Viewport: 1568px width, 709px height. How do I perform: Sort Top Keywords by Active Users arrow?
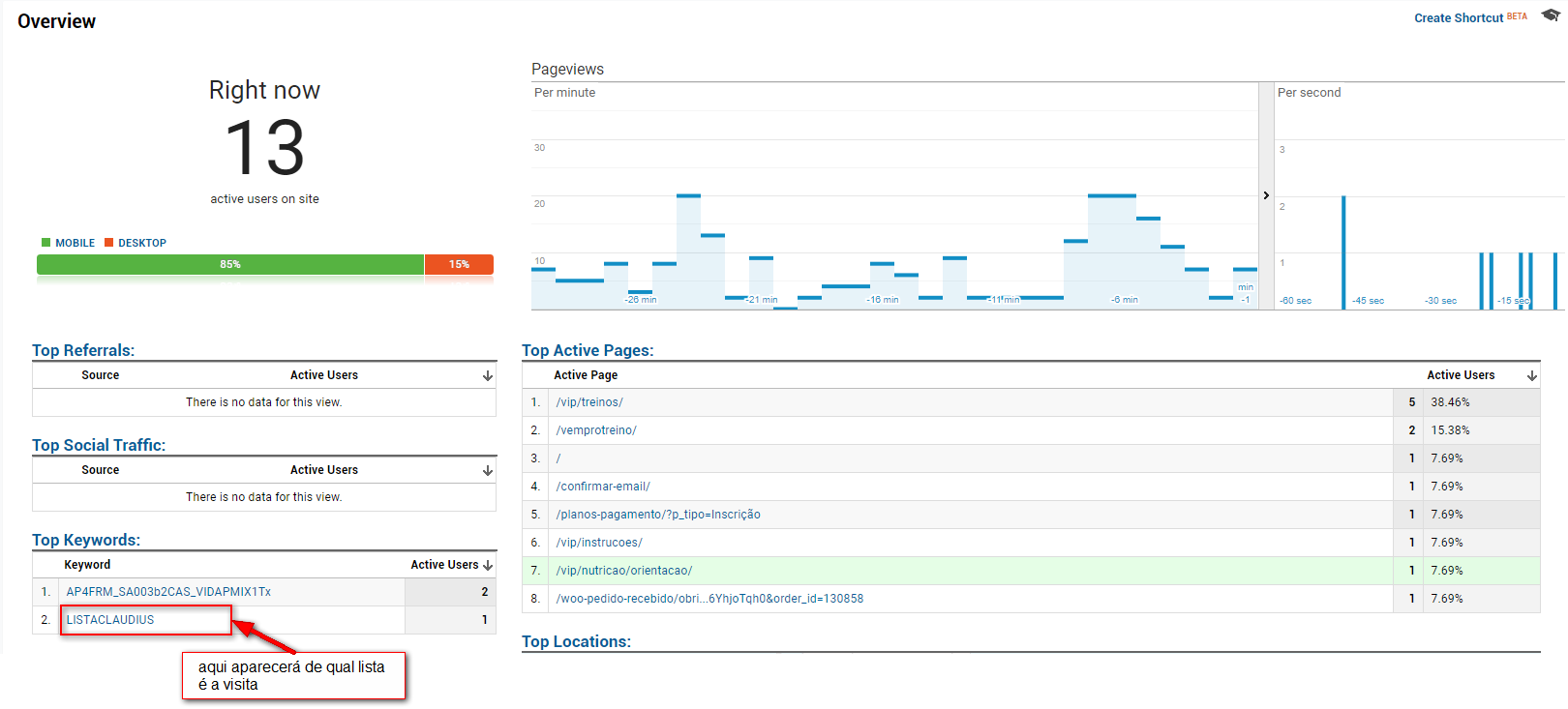click(x=488, y=565)
